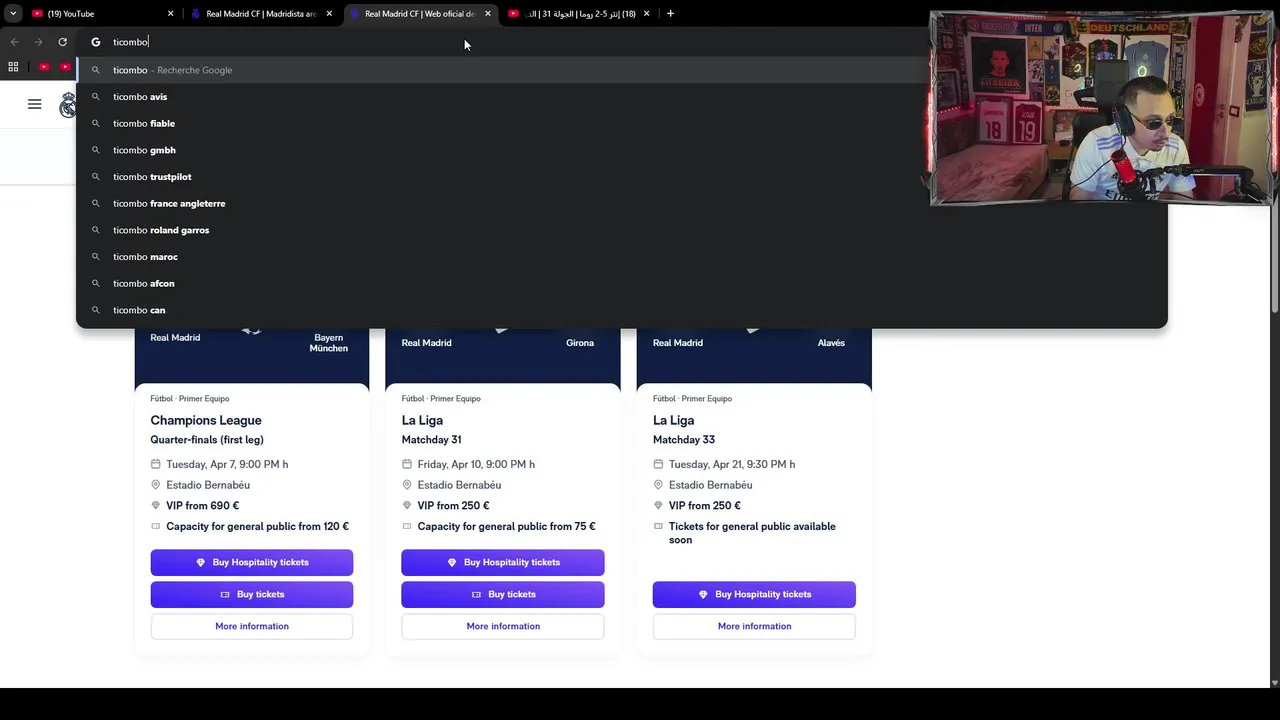Click Girona team name on match card
This screenshot has height=720, width=1280.
[x=580, y=343]
